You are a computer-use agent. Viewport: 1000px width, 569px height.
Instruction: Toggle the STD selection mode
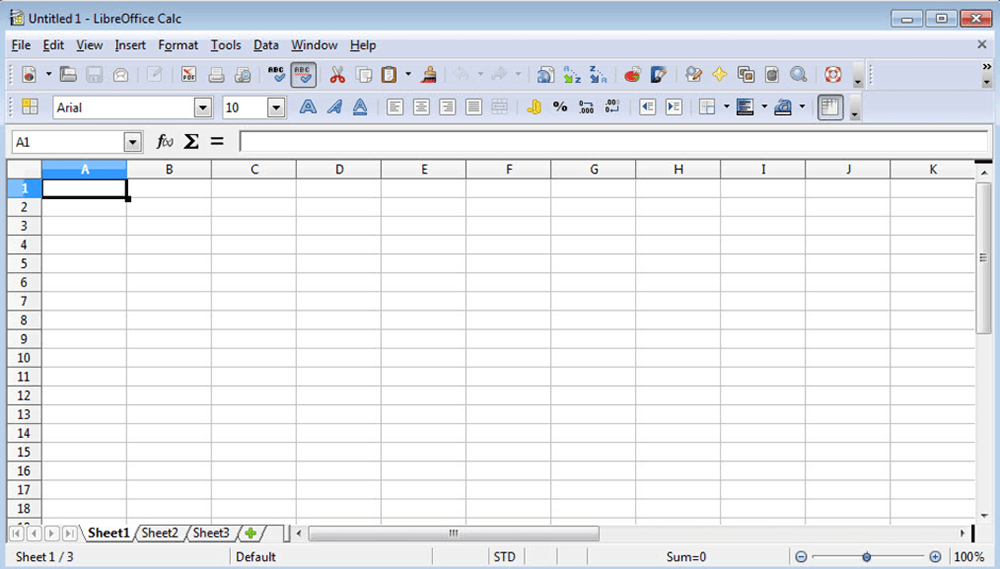[x=504, y=557]
